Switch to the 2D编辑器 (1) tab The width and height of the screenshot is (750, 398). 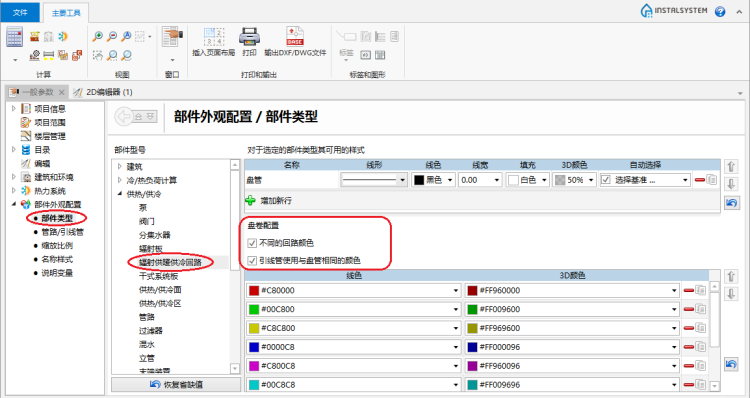pos(103,92)
